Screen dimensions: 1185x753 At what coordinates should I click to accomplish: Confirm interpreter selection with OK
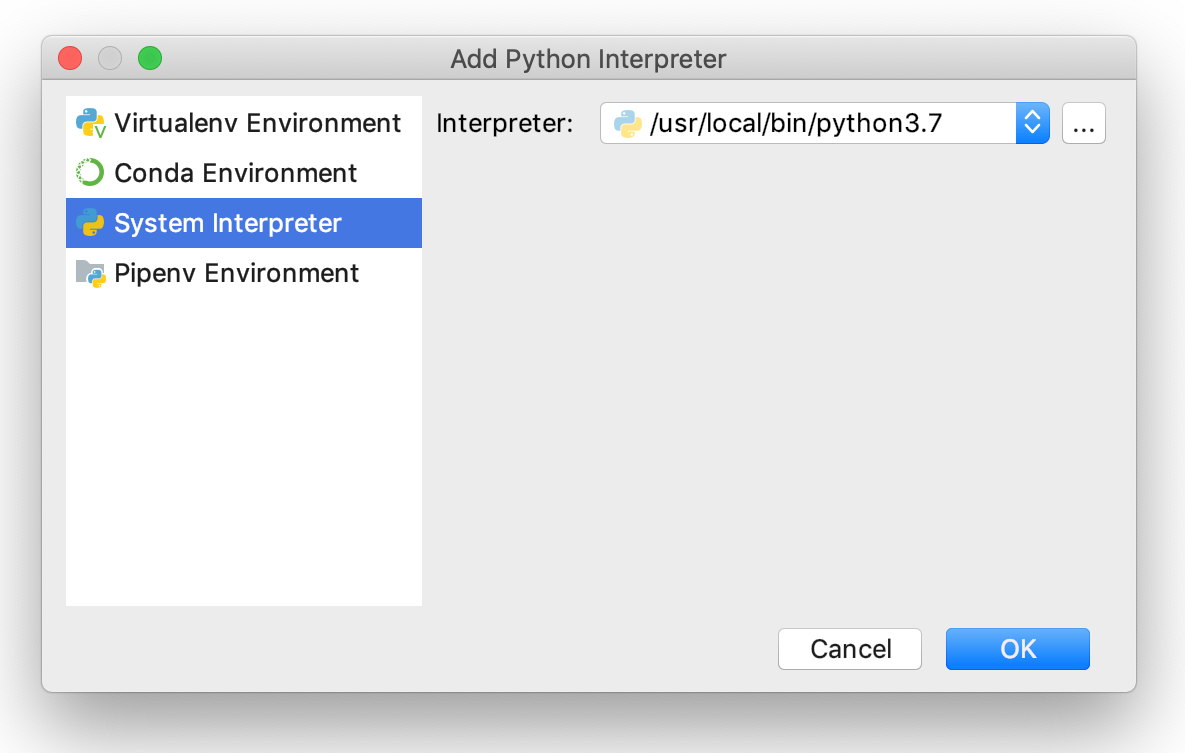1017,648
